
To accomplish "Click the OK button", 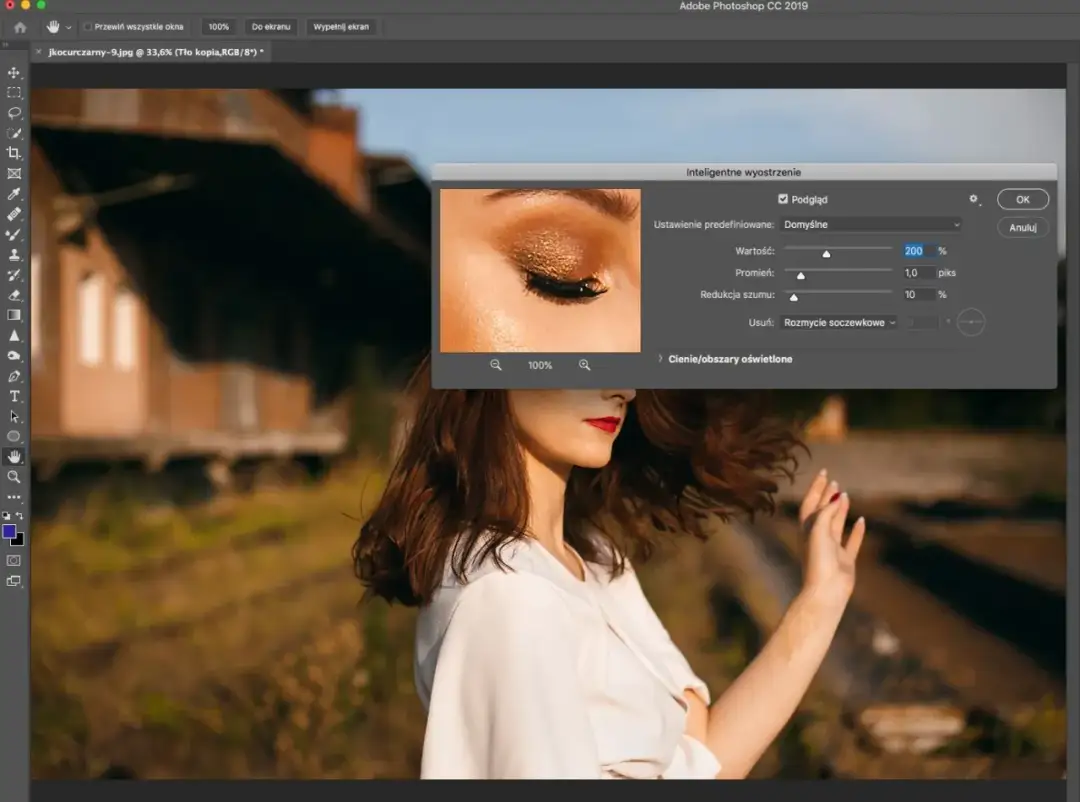I will 1023,199.
